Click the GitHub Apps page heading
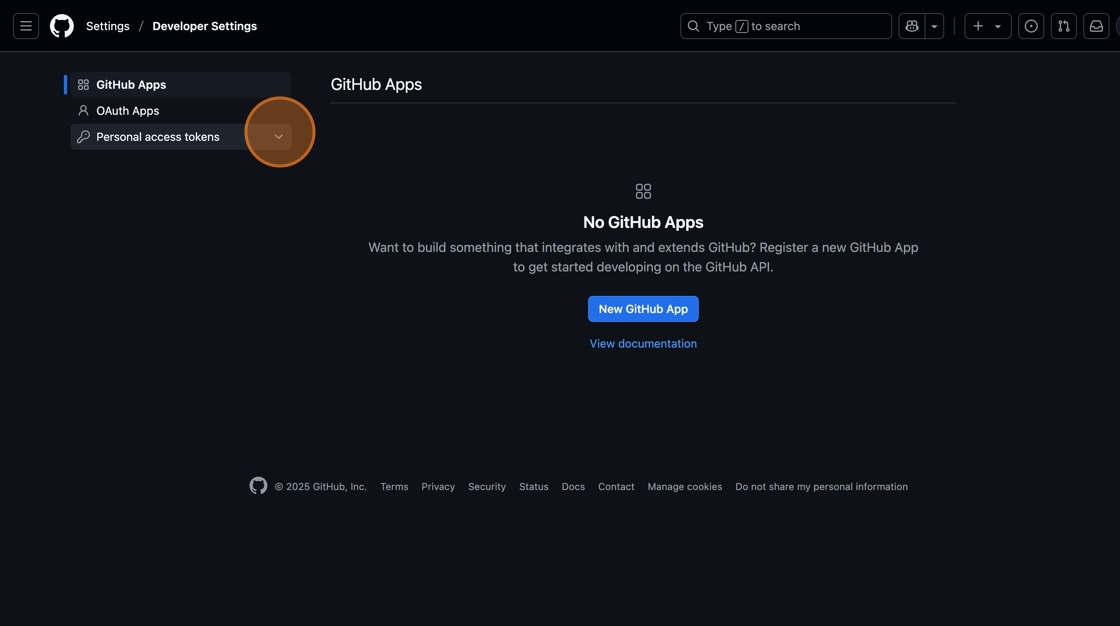Viewport: 1120px width, 626px height. click(376, 84)
